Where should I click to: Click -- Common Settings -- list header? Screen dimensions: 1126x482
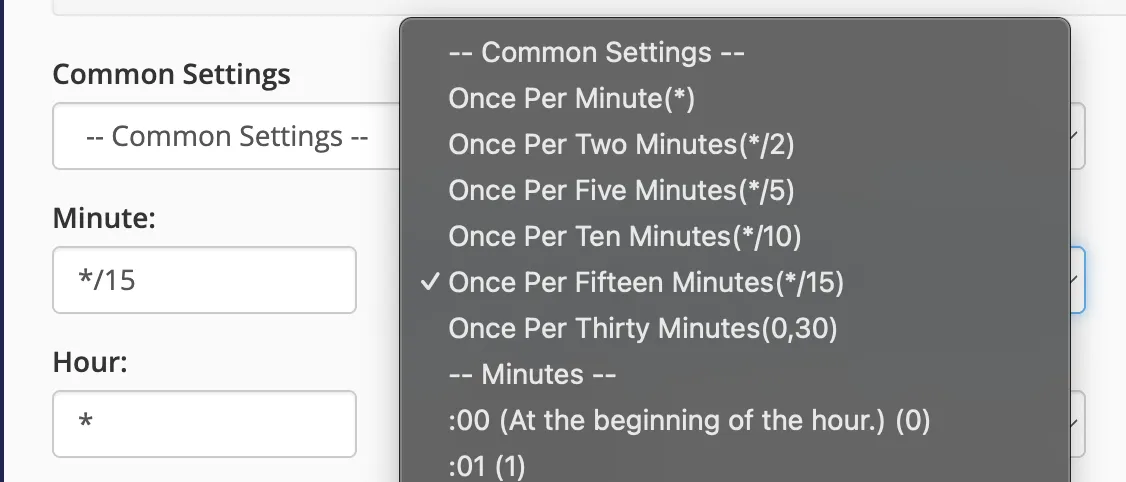click(x=597, y=52)
